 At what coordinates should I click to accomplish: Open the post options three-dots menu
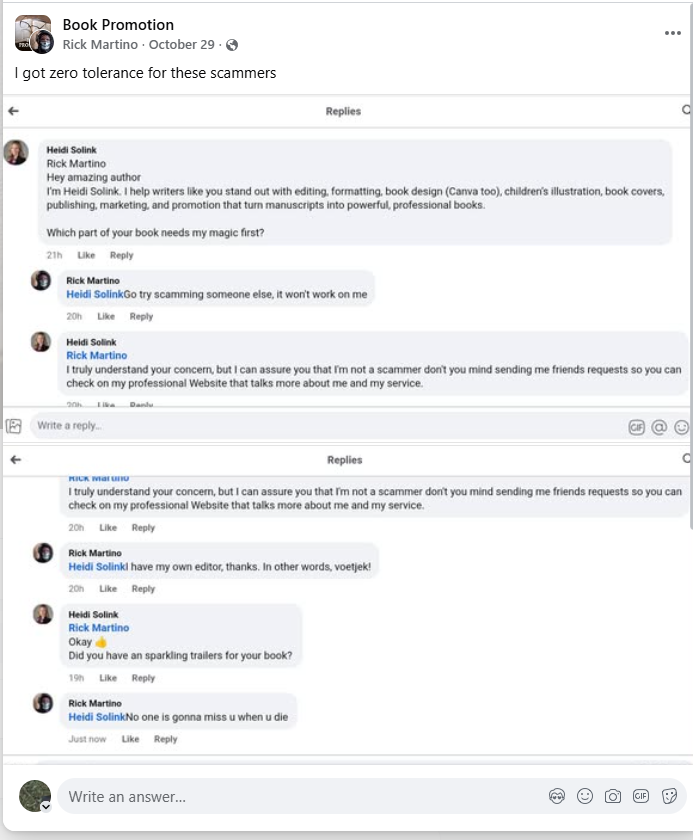tap(672, 33)
